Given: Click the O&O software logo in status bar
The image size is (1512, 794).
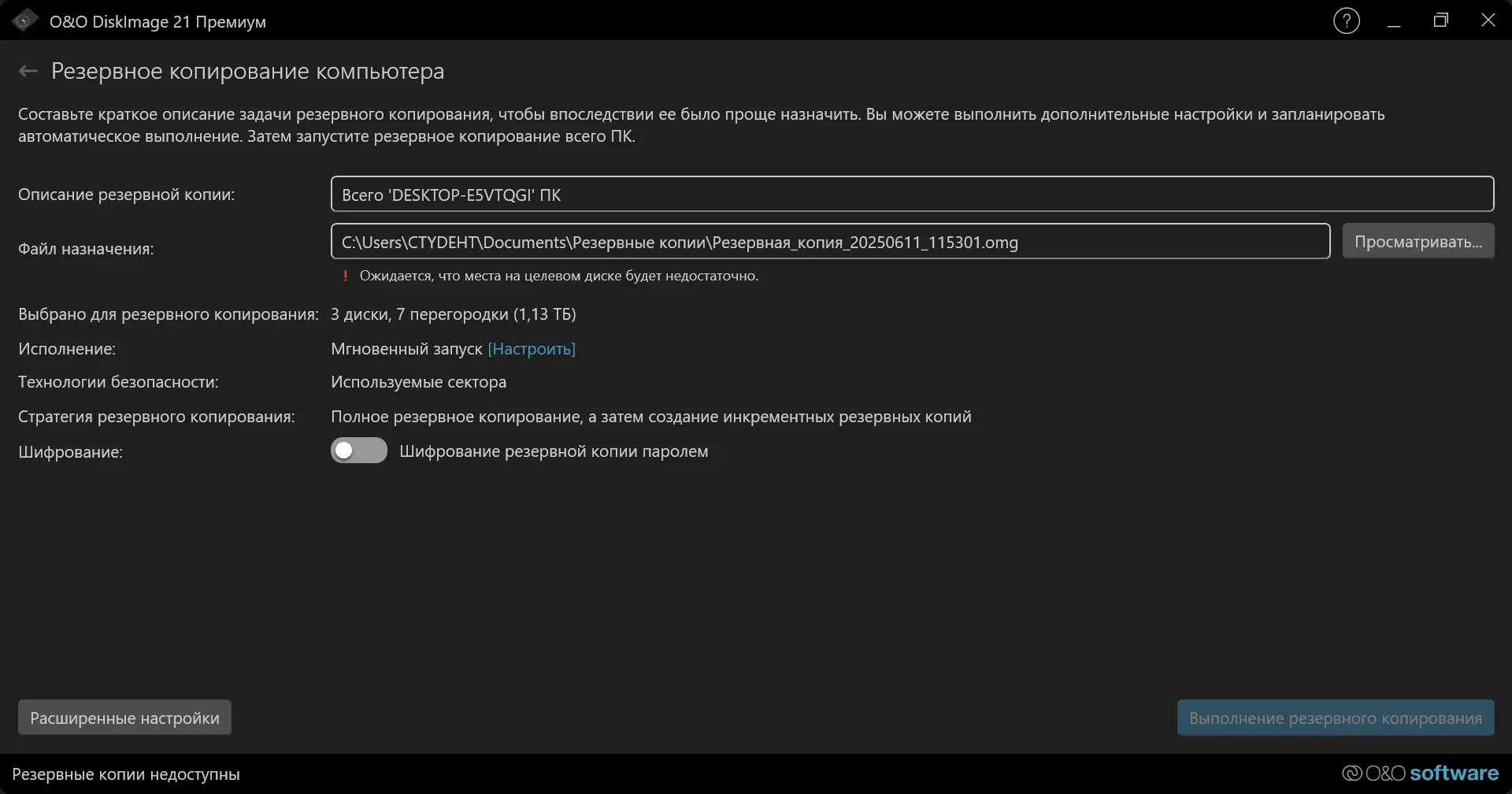Looking at the screenshot, I should coord(1420,774).
